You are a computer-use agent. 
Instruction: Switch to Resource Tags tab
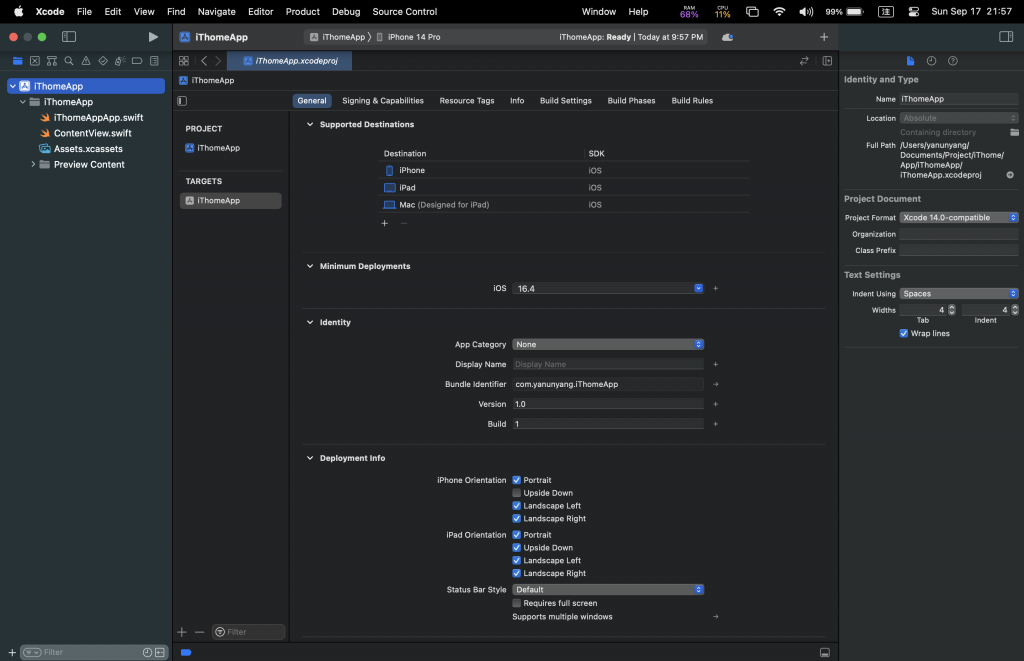point(467,101)
